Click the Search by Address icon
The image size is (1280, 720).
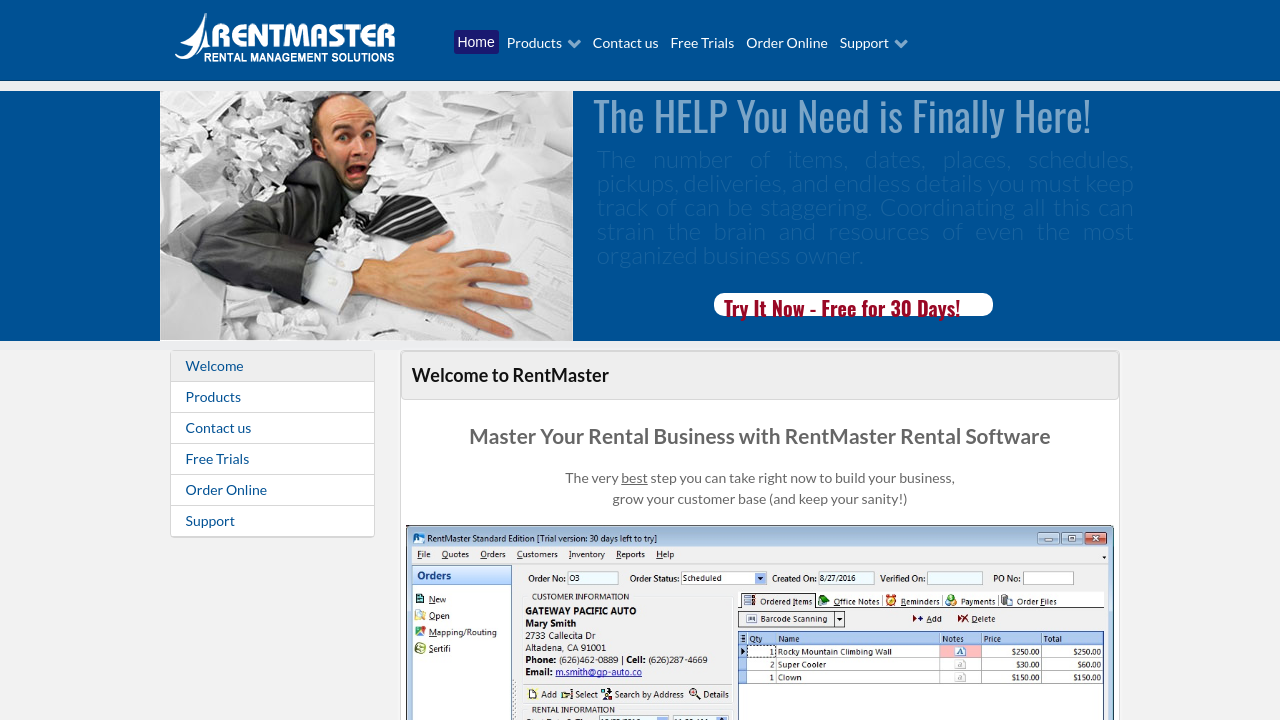607,693
